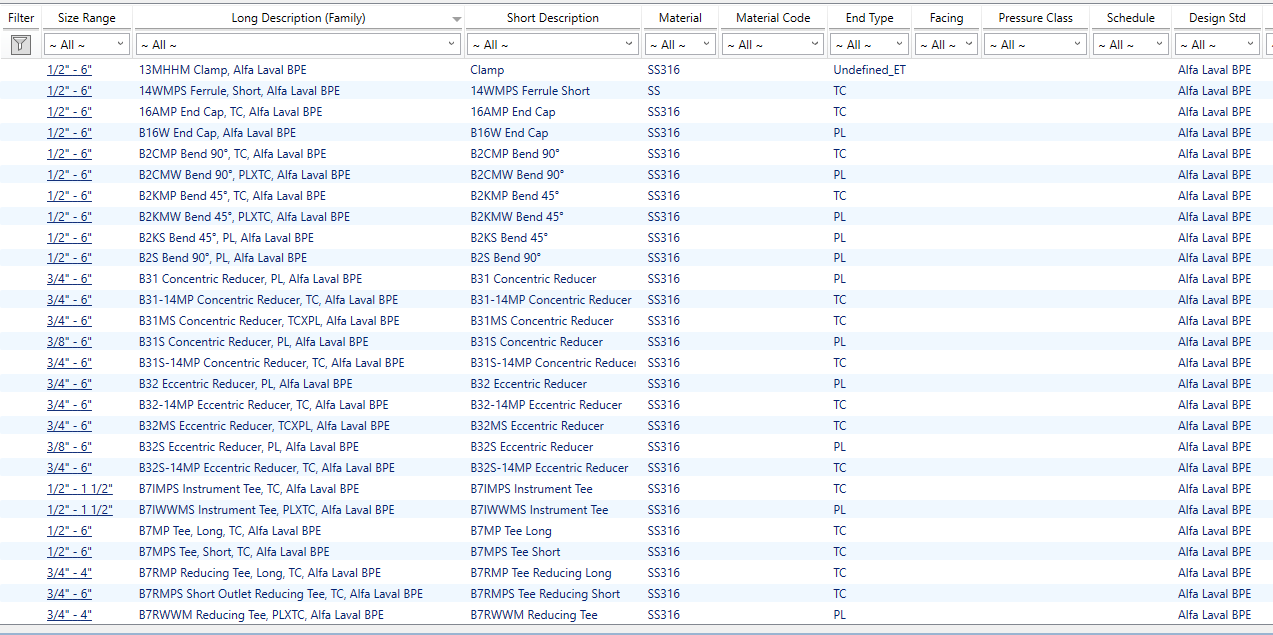
Task: Sort by Short Description column header
Action: click(x=553, y=18)
